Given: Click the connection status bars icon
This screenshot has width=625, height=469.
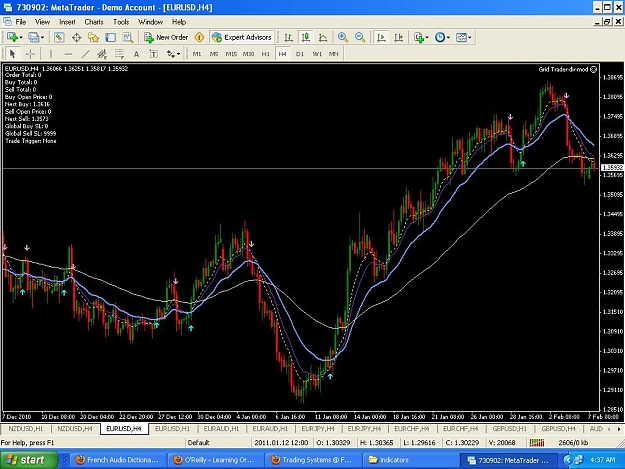Looking at the screenshot, I should tap(537, 443).
